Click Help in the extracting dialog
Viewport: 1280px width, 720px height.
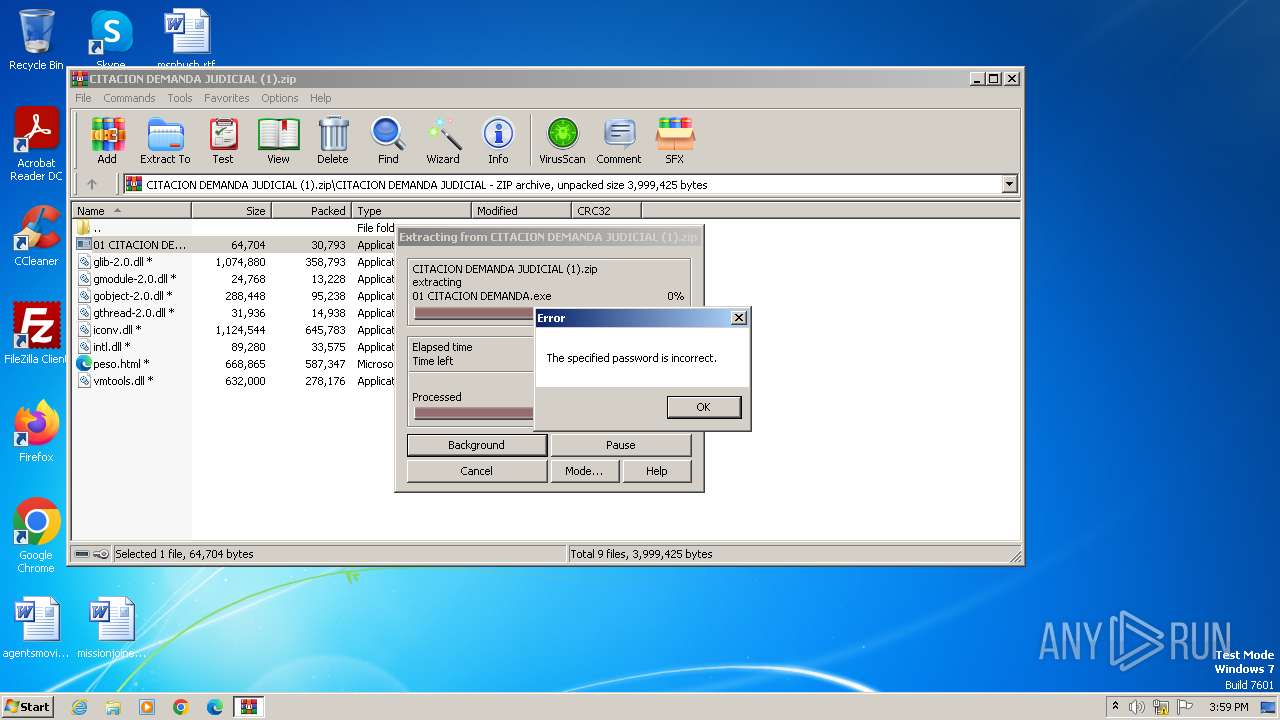[656, 471]
